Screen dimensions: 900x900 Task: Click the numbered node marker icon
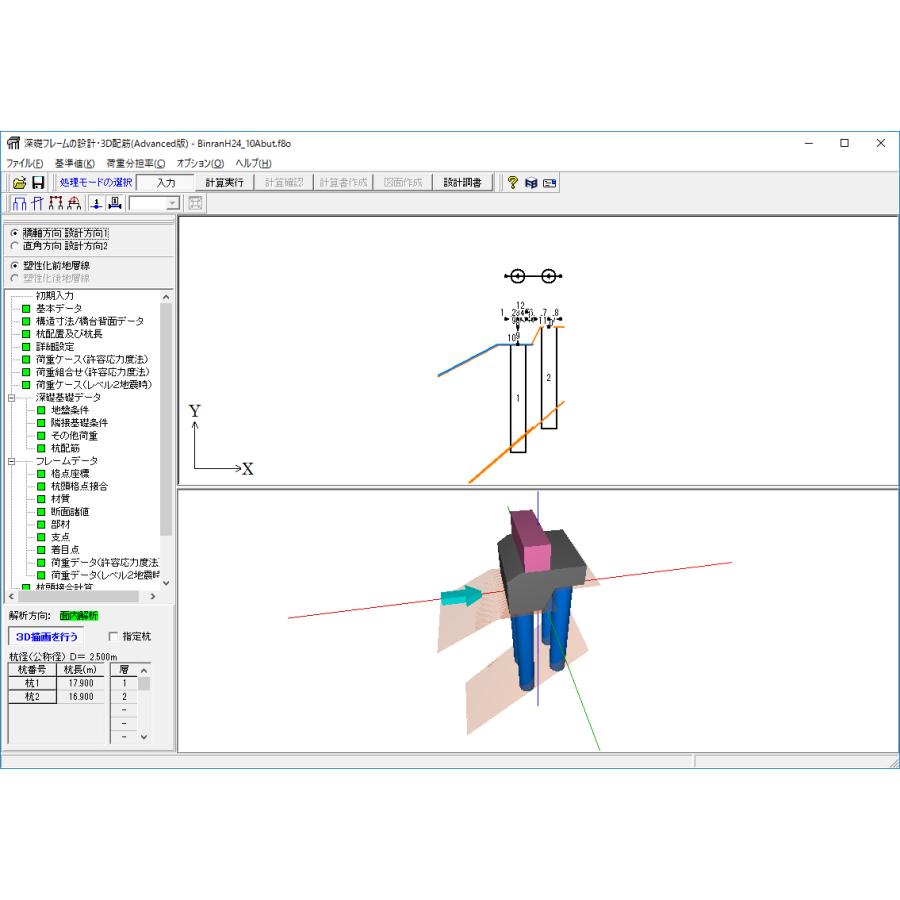96,203
